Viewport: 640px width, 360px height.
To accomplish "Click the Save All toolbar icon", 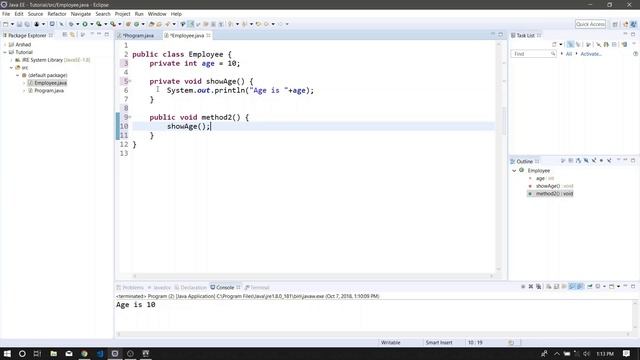I will click(27, 24).
